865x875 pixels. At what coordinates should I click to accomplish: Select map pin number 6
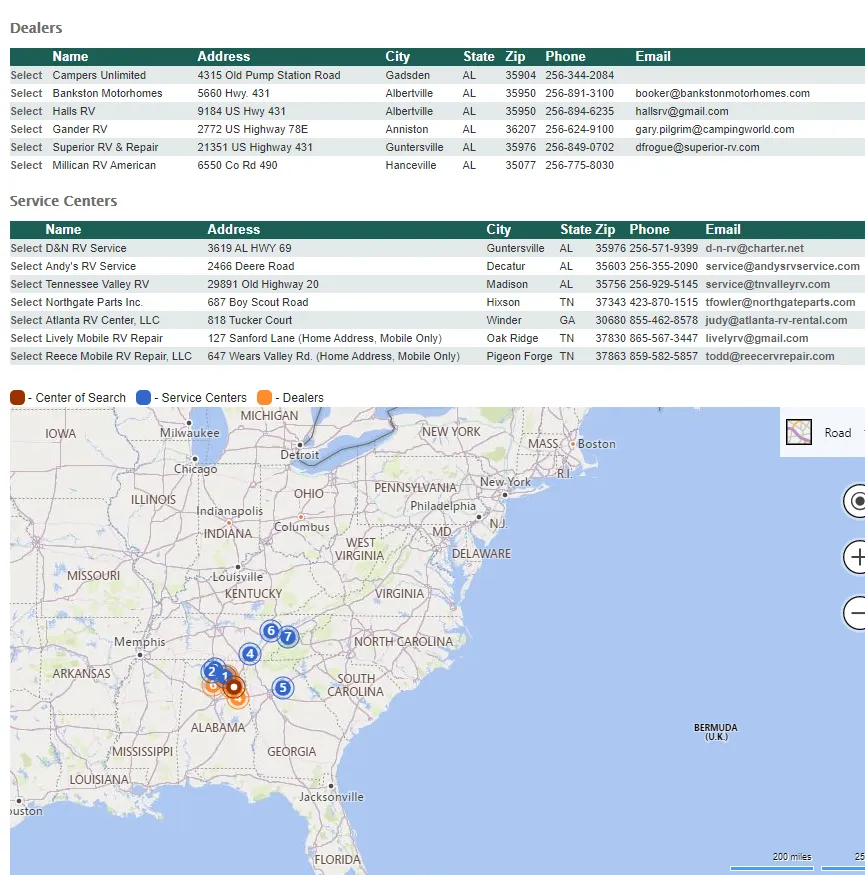pyautogui.click(x=269, y=631)
